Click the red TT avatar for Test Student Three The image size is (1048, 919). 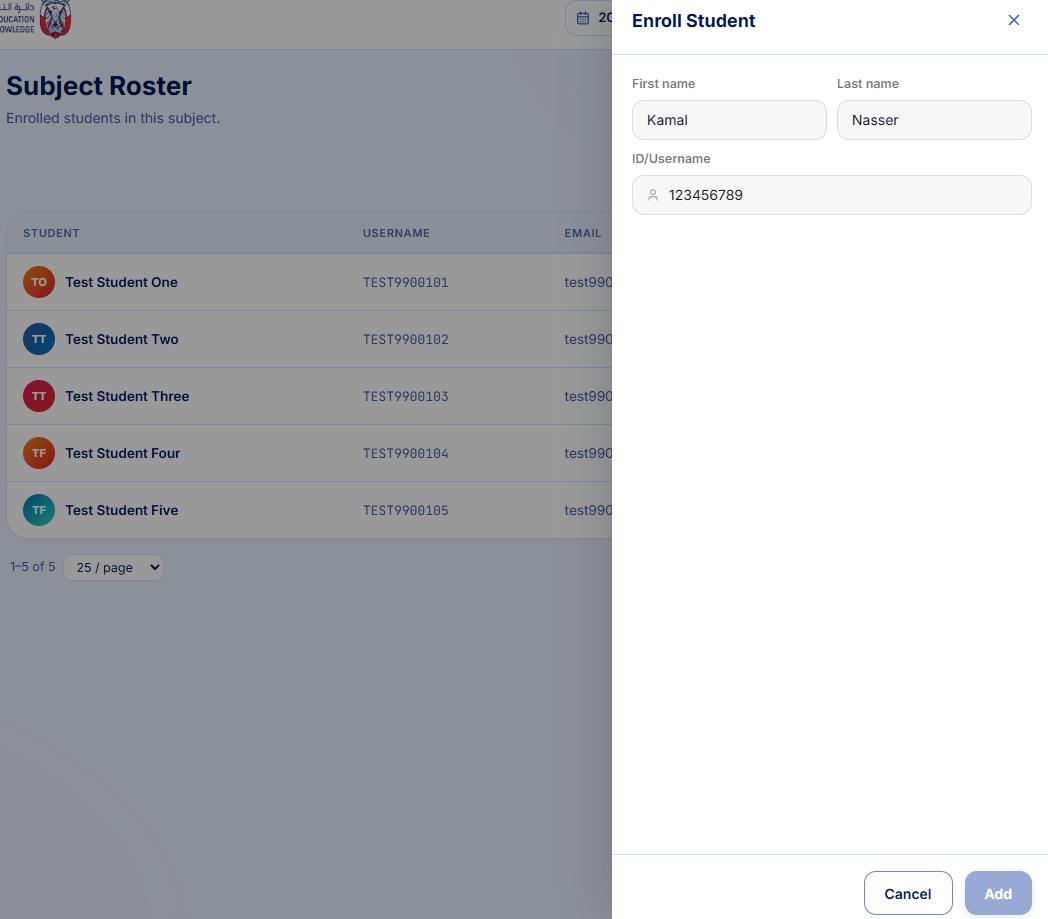pyautogui.click(x=39, y=396)
